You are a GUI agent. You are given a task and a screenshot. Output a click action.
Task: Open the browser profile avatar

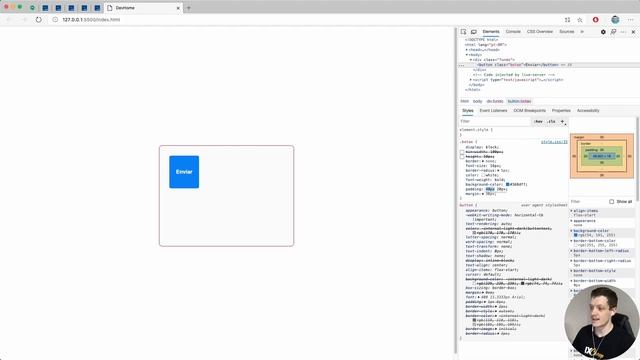(615, 20)
